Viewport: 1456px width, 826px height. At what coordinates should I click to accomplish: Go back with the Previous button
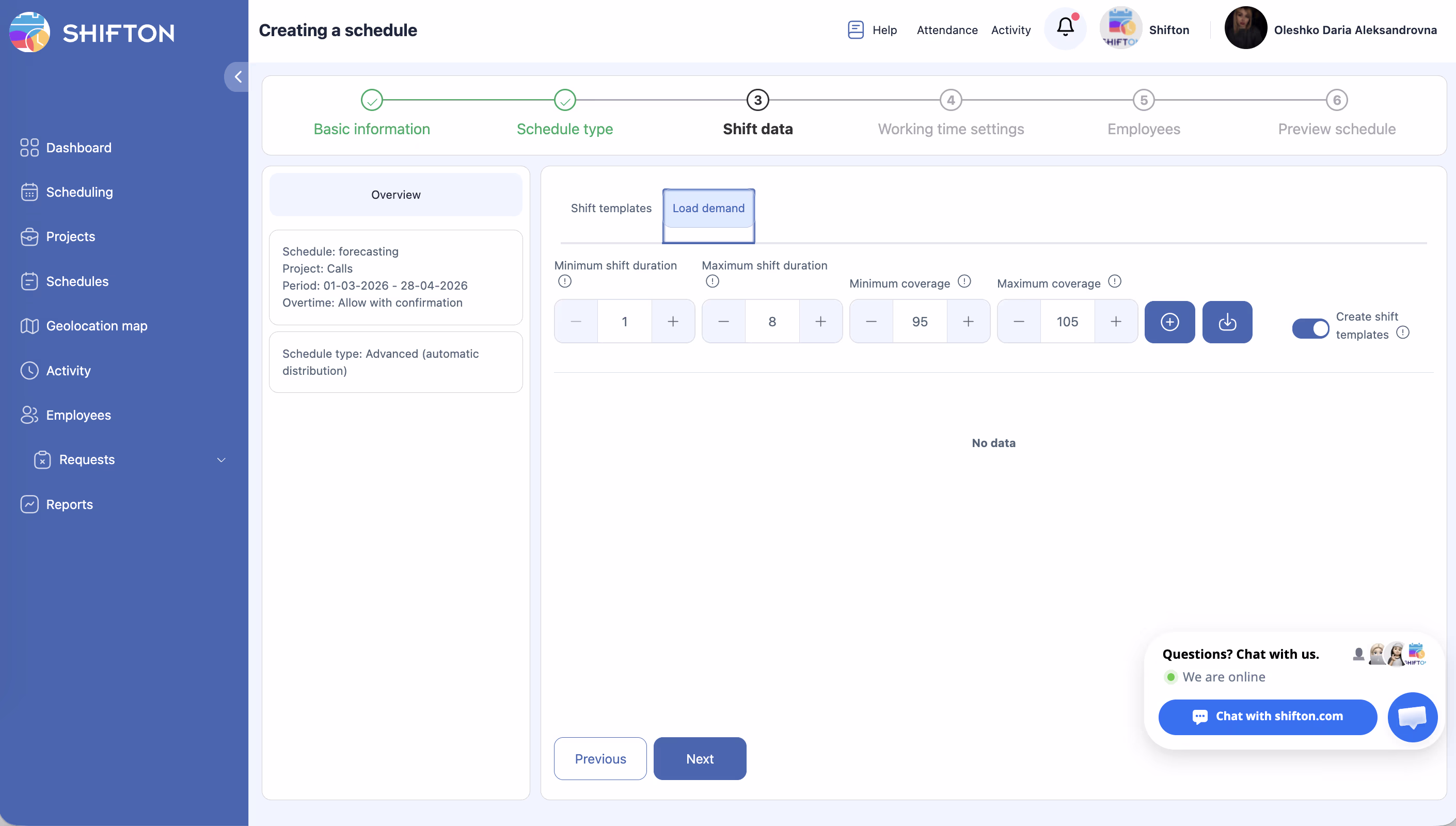tap(600, 758)
